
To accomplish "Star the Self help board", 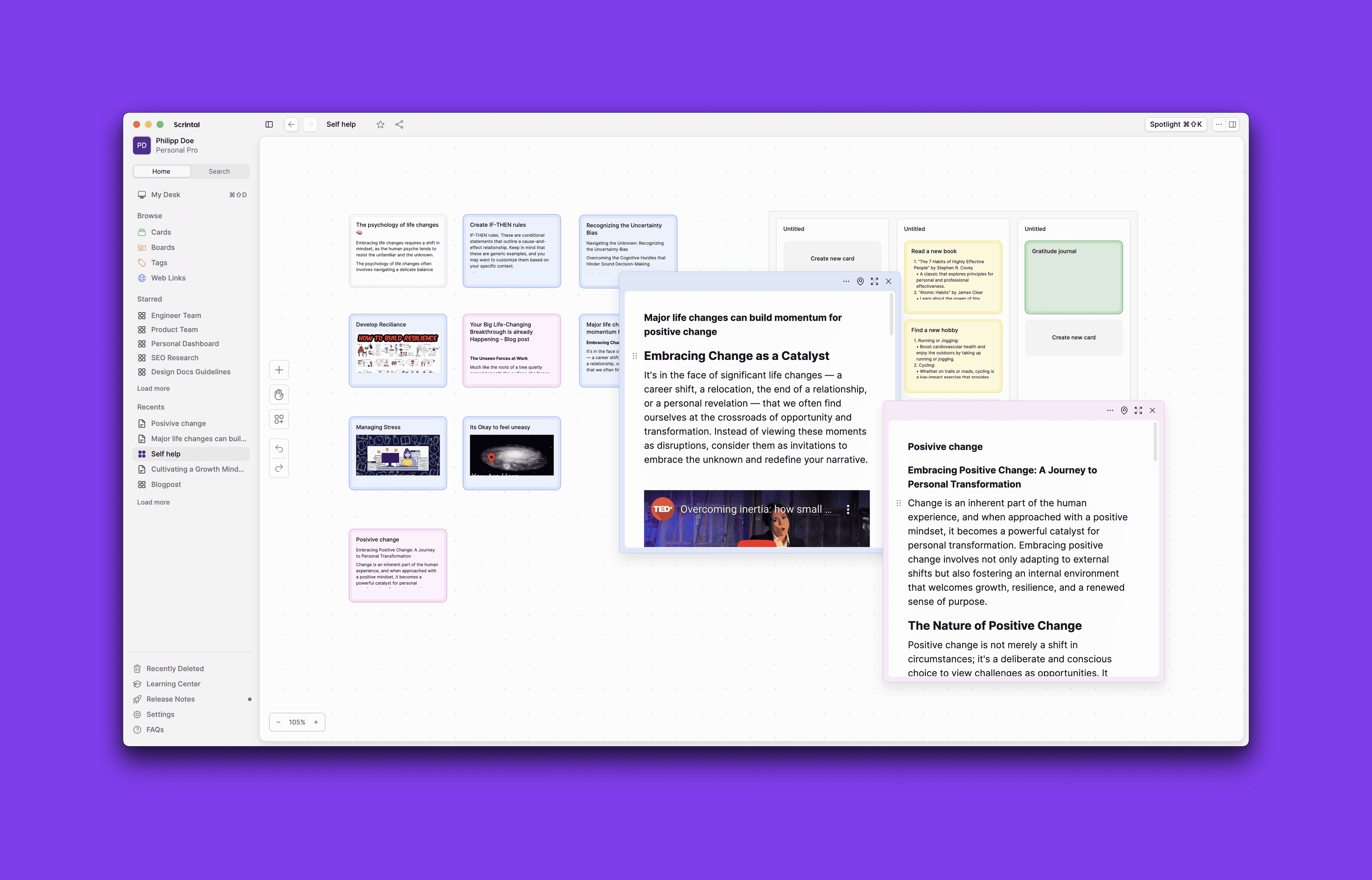I will [381, 125].
